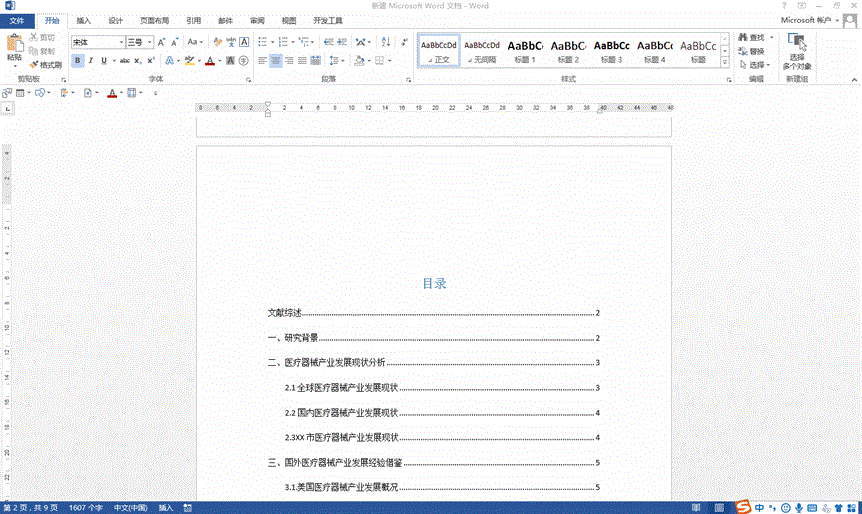Switch to the Insert (插入) tab
The image size is (862, 514).
point(84,20)
